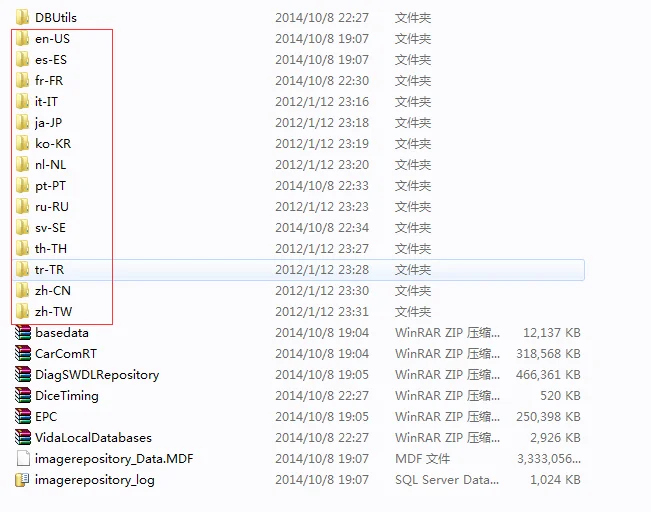
Task: Click the folder name sv-SE
Action: click(x=51, y=227)
